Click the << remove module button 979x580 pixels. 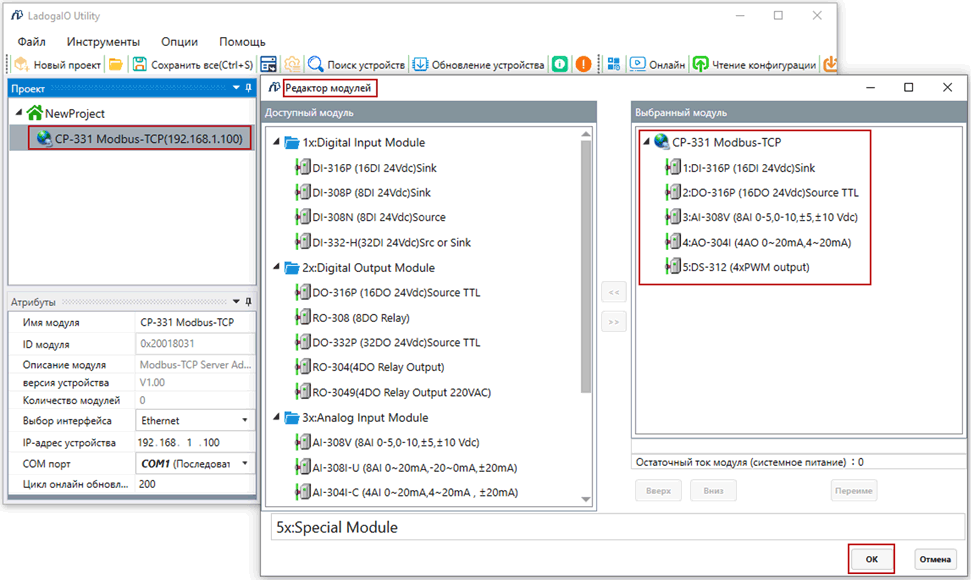(x=614, y=292)
